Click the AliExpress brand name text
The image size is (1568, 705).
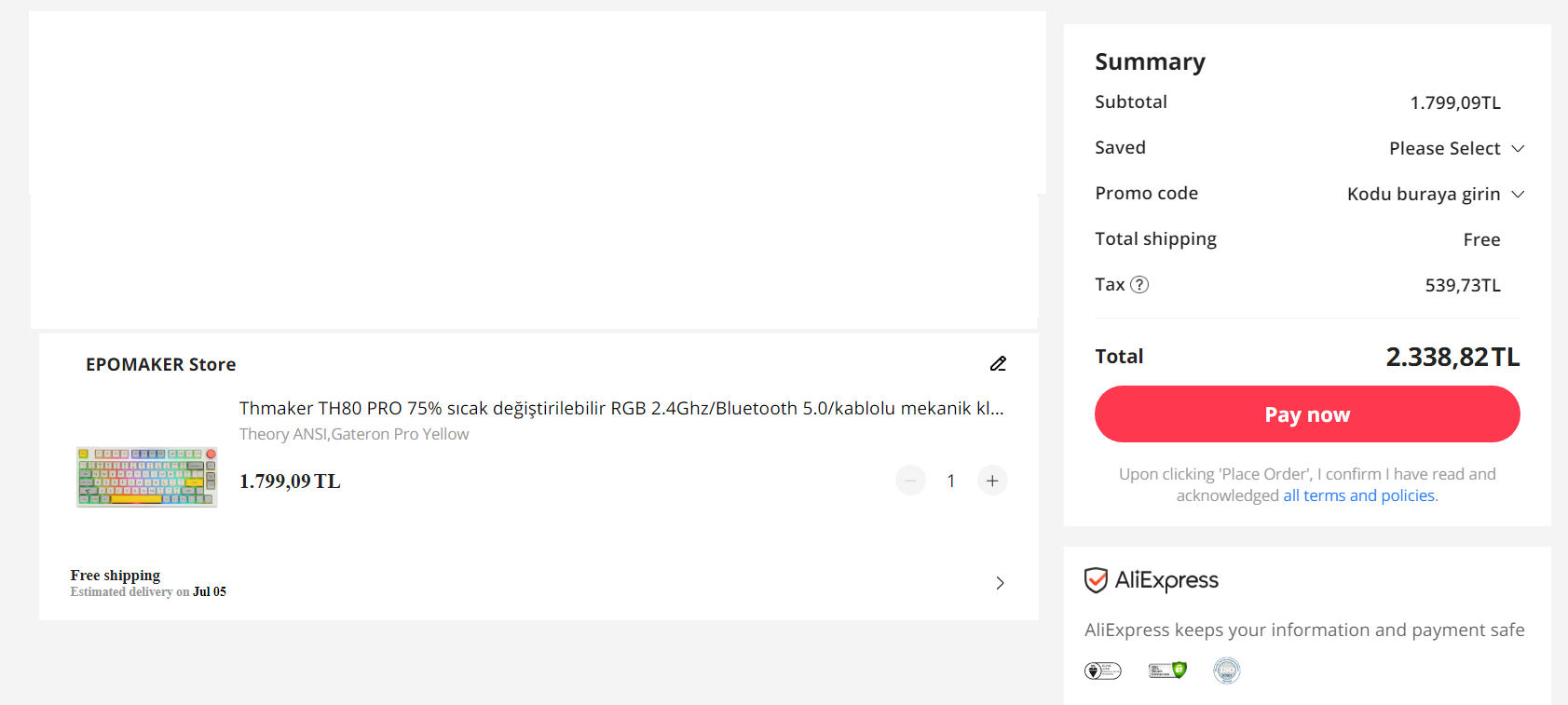click(x=1166, y=580)
